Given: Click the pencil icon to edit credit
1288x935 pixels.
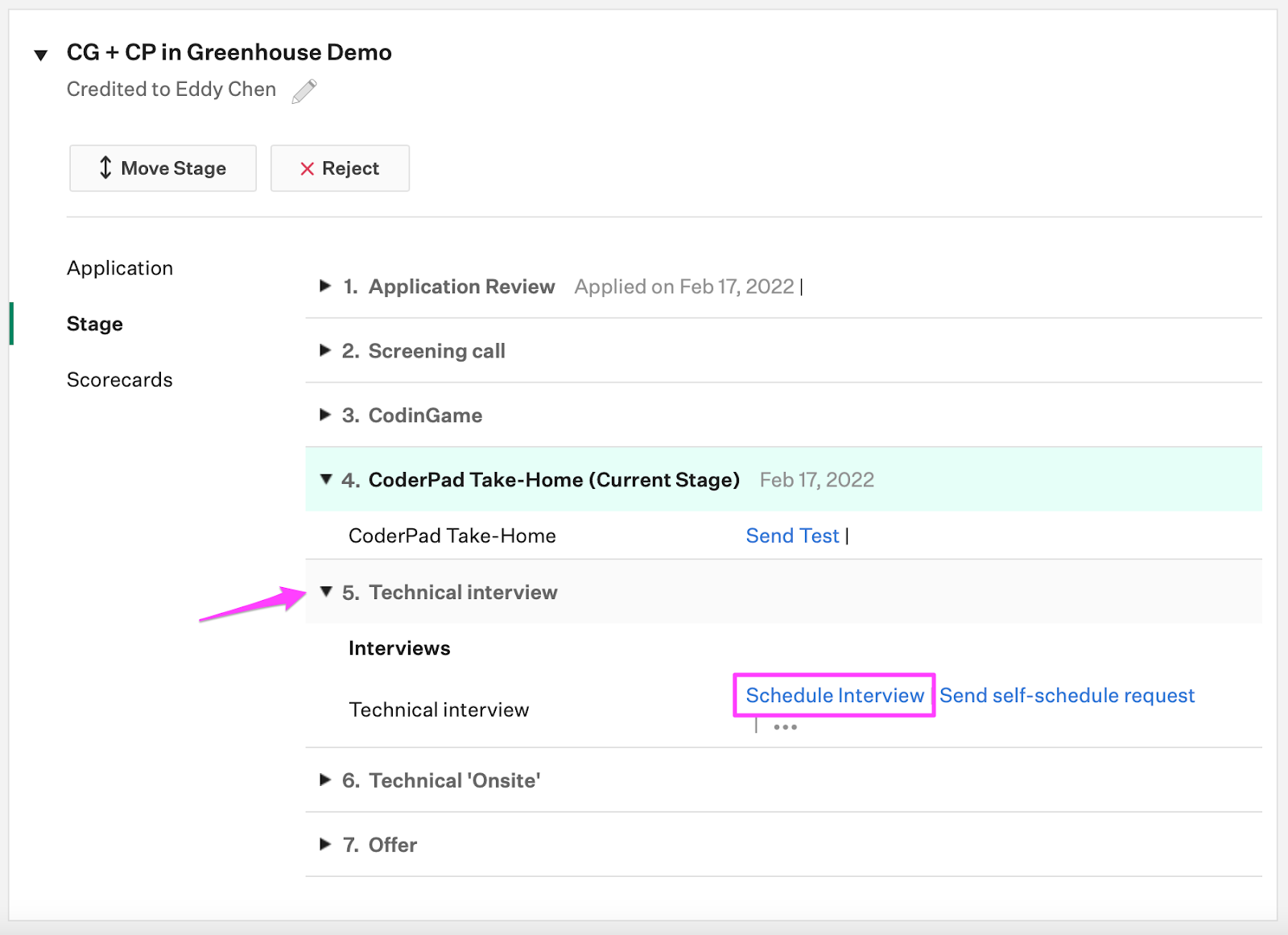Looking at the screenshot, I should [x=303, y=90].
